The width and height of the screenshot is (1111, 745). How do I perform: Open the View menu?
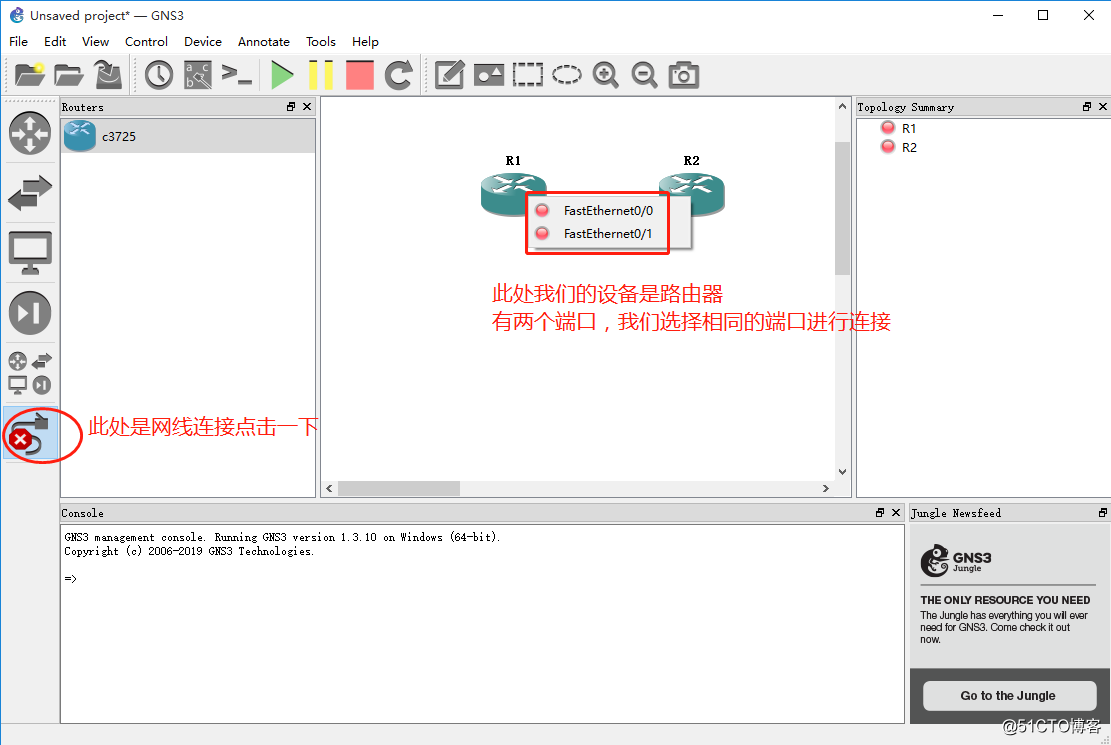[x=95, y=42]
